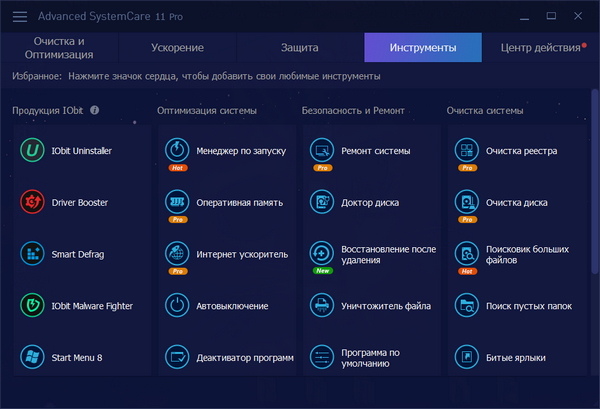Open Smart Defrag tool icon
The image size is (600, 409).
[x=33, y=254]
